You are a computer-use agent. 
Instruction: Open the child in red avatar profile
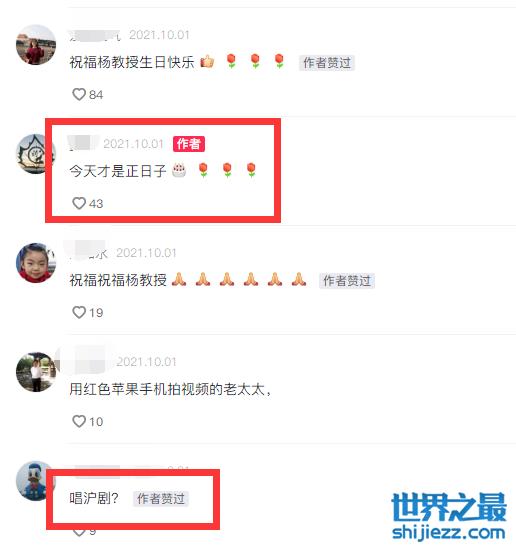tap(36, 263)
